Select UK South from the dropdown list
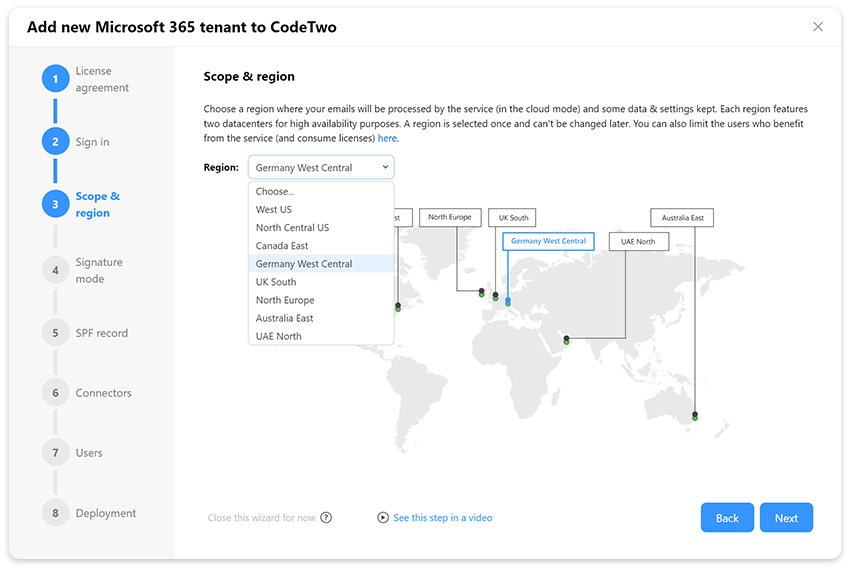 [321, 282]
